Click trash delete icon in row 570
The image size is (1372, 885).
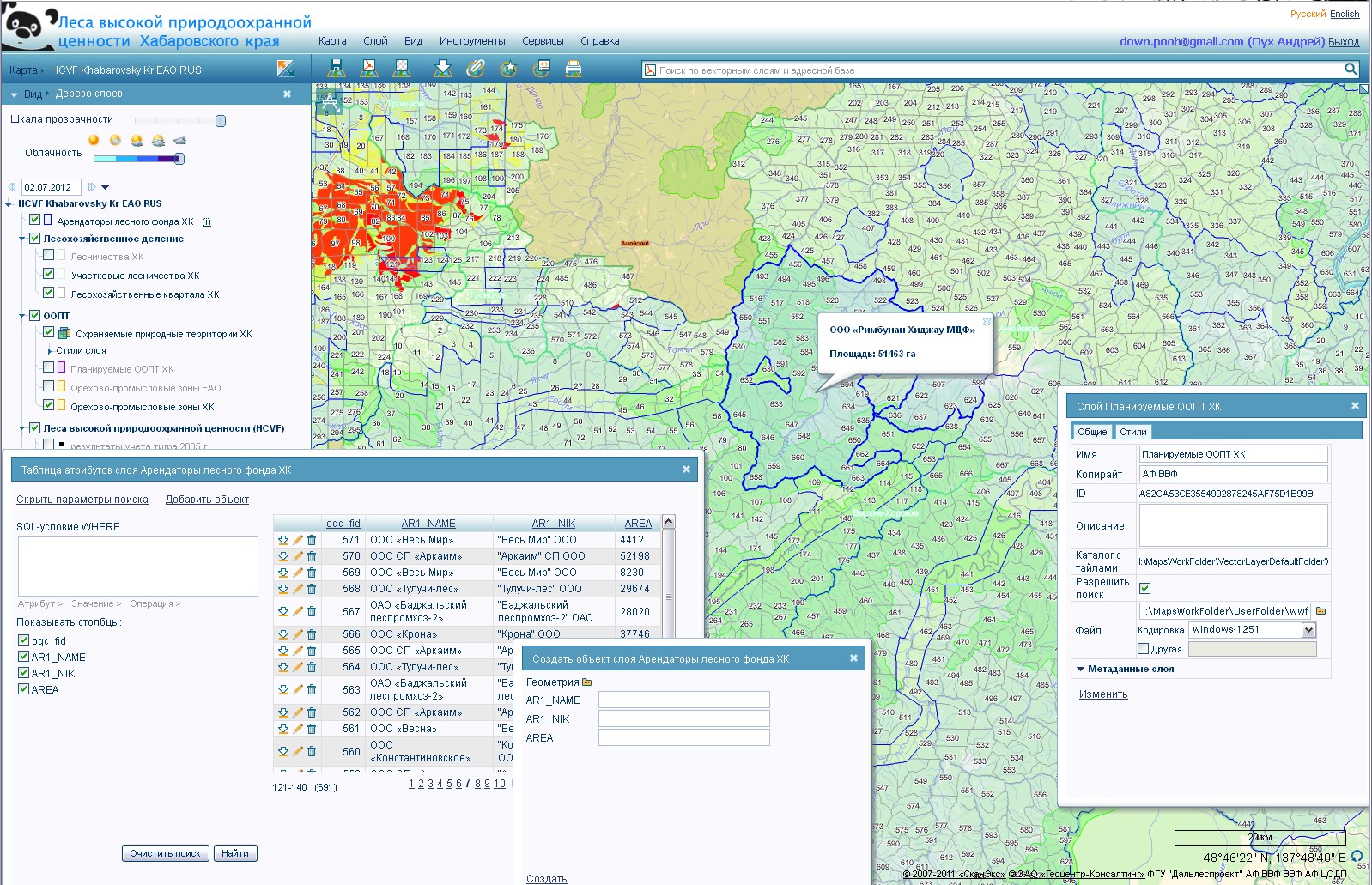312,556
